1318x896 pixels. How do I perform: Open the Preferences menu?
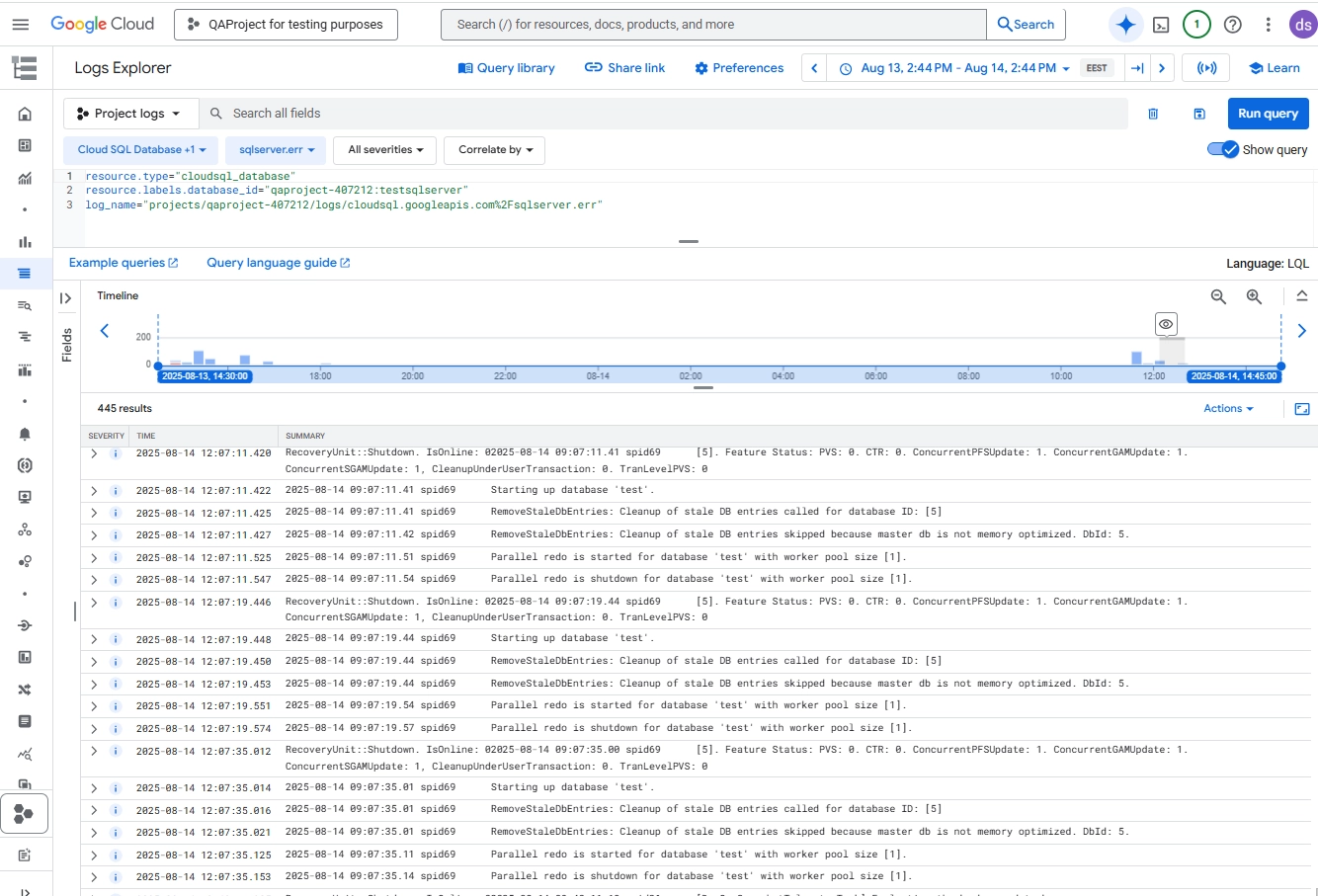click(738, 67)
